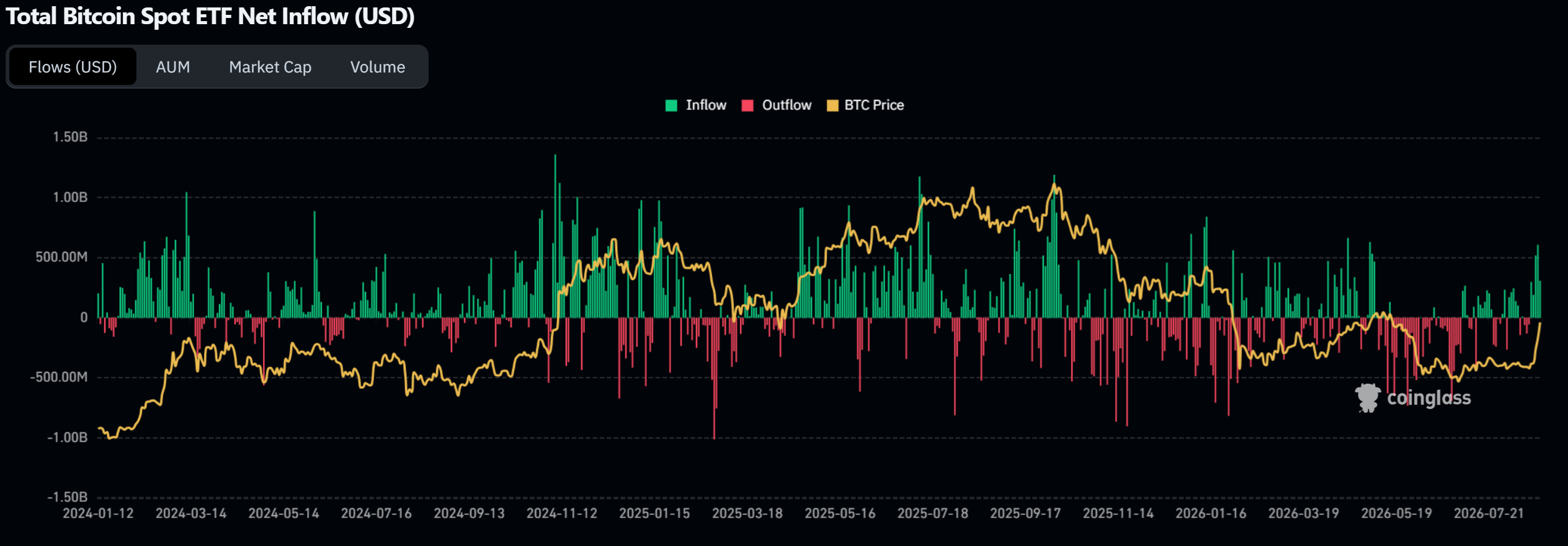Click the 2025-11-14 date label

click(x=1118, y=514)
